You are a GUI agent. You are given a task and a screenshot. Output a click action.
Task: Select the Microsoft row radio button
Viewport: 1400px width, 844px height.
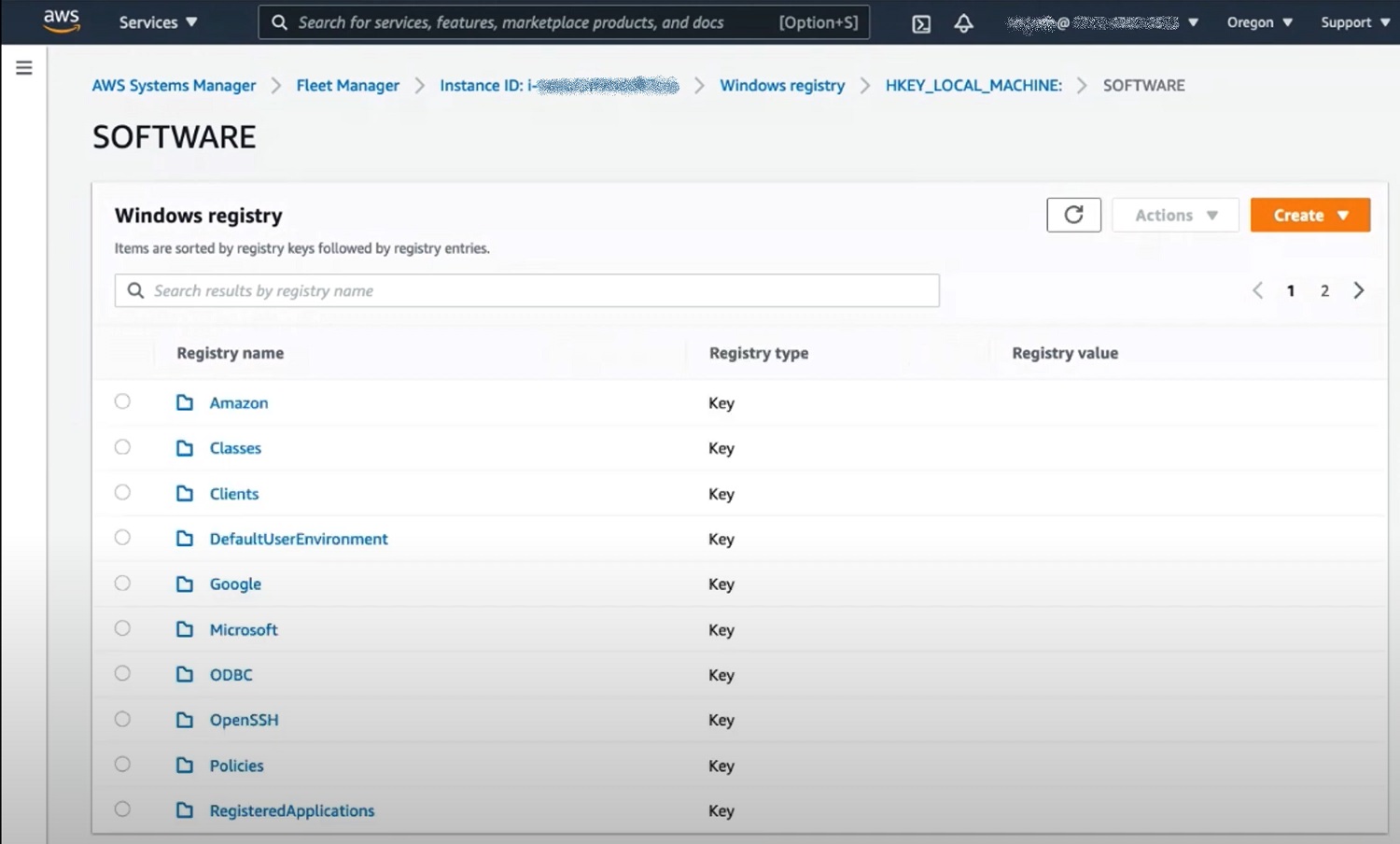click(122, 628)
